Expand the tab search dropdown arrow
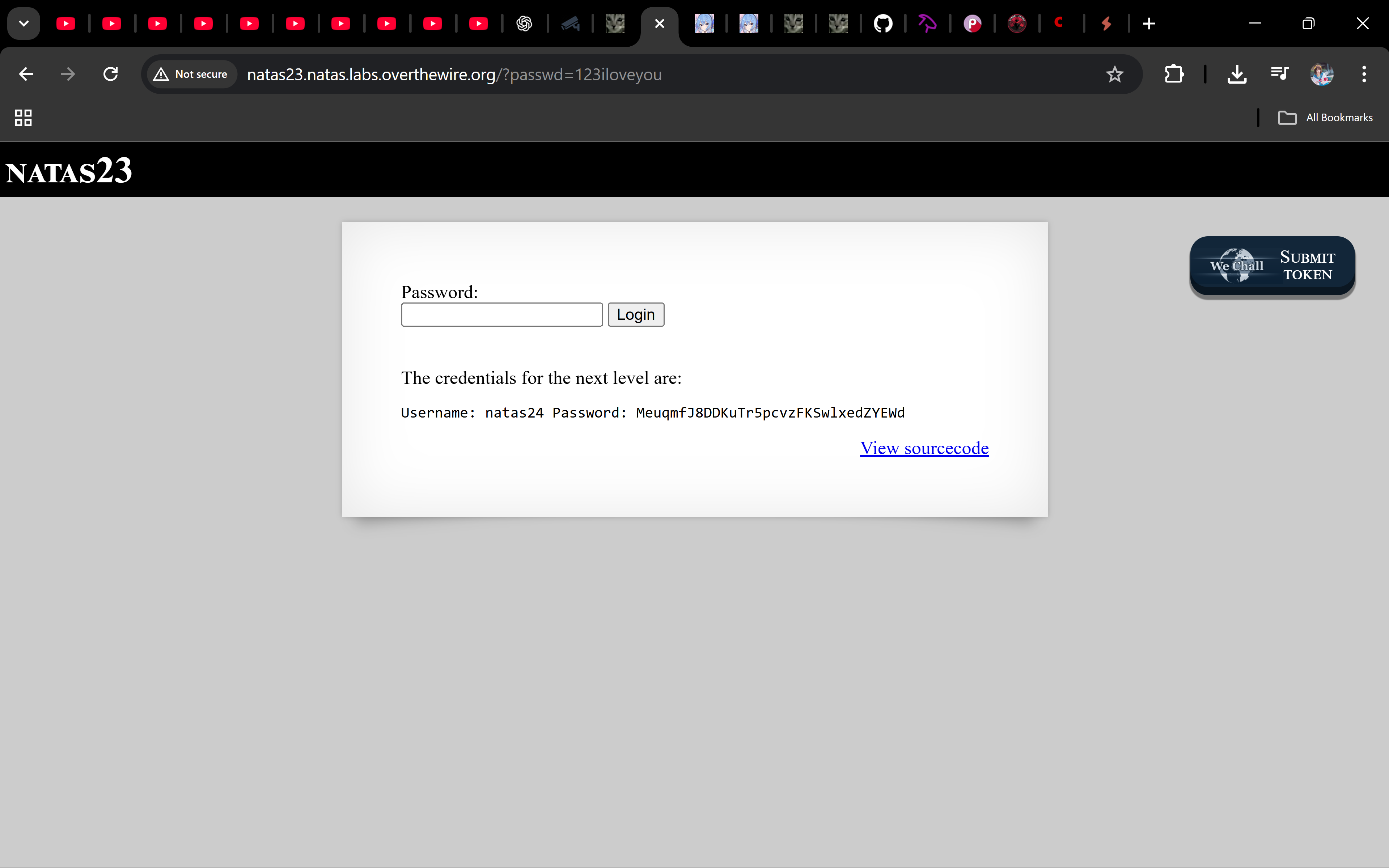Screen dimensions: 1389x868 coord(24,24)
